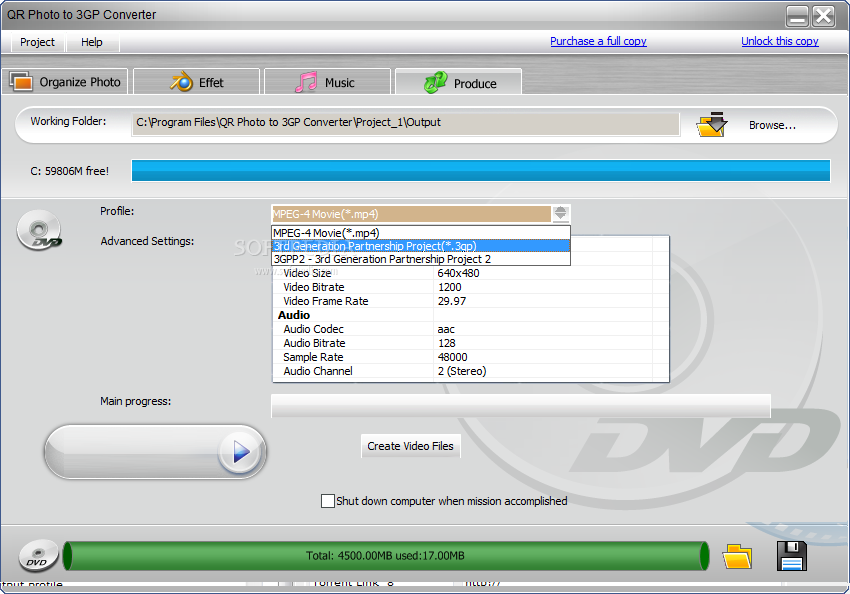
Task: Click the pink music note icon
Action: coord(306,82)
